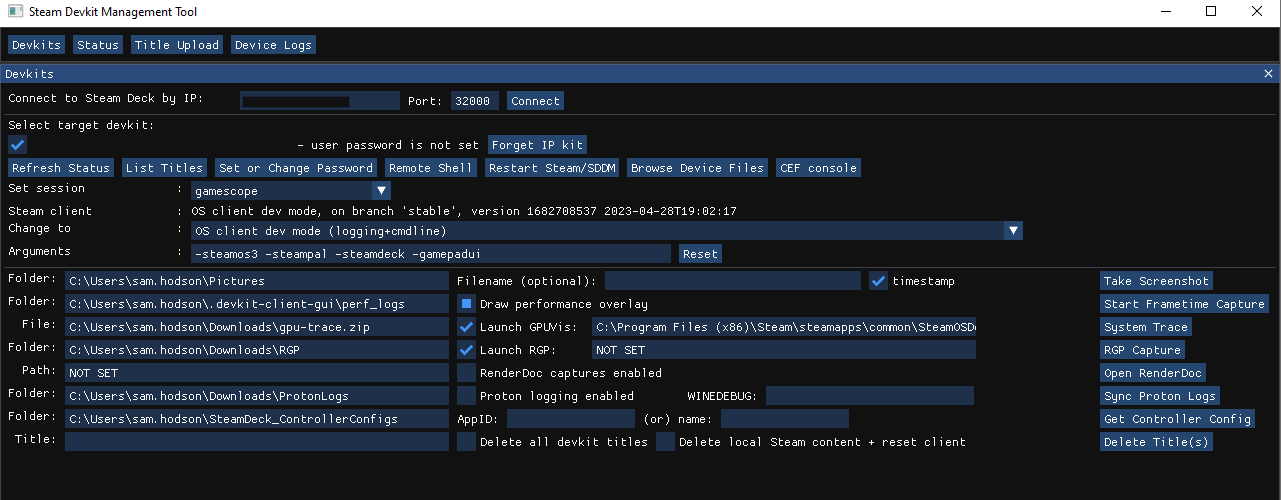Click the Connect button
Screen dimensions: 1281x500
point(535,101)
